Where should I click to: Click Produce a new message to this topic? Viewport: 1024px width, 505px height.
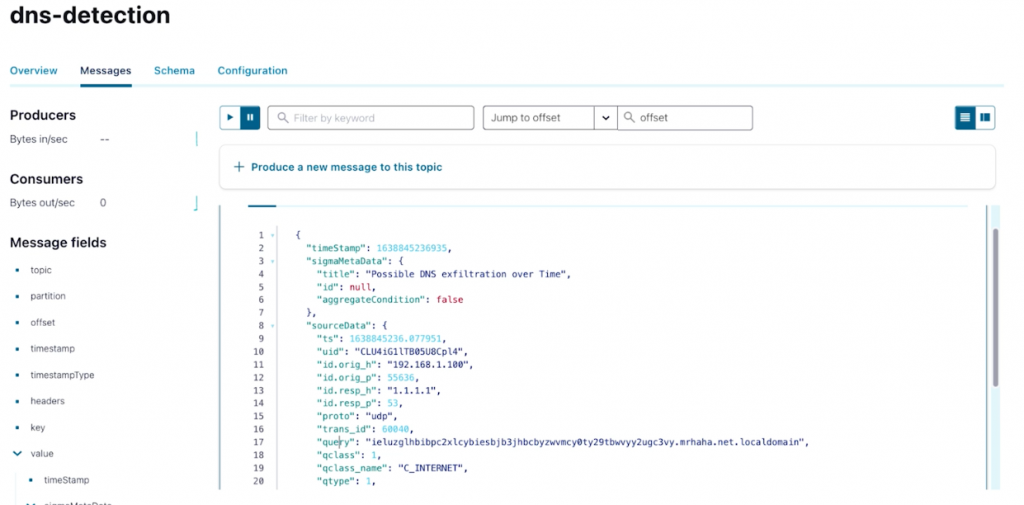pyautogui.click(x=346, y=167)
